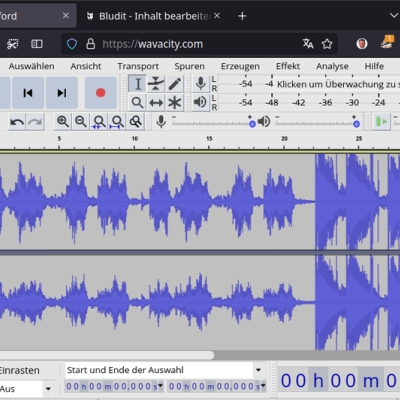
Task: Skip to end of track
Action: 62,93
